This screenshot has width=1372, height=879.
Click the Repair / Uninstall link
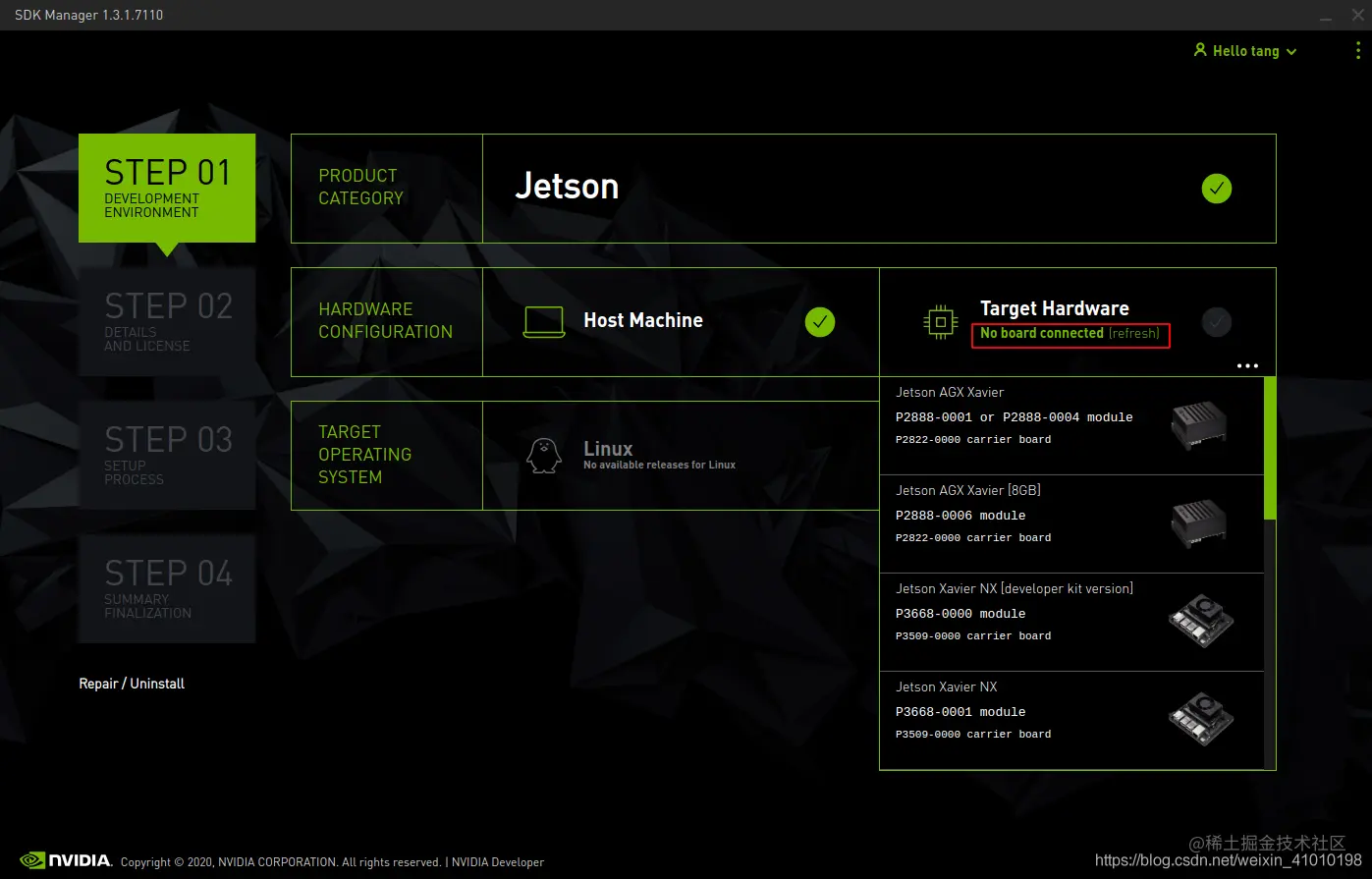tap(132, 684)
